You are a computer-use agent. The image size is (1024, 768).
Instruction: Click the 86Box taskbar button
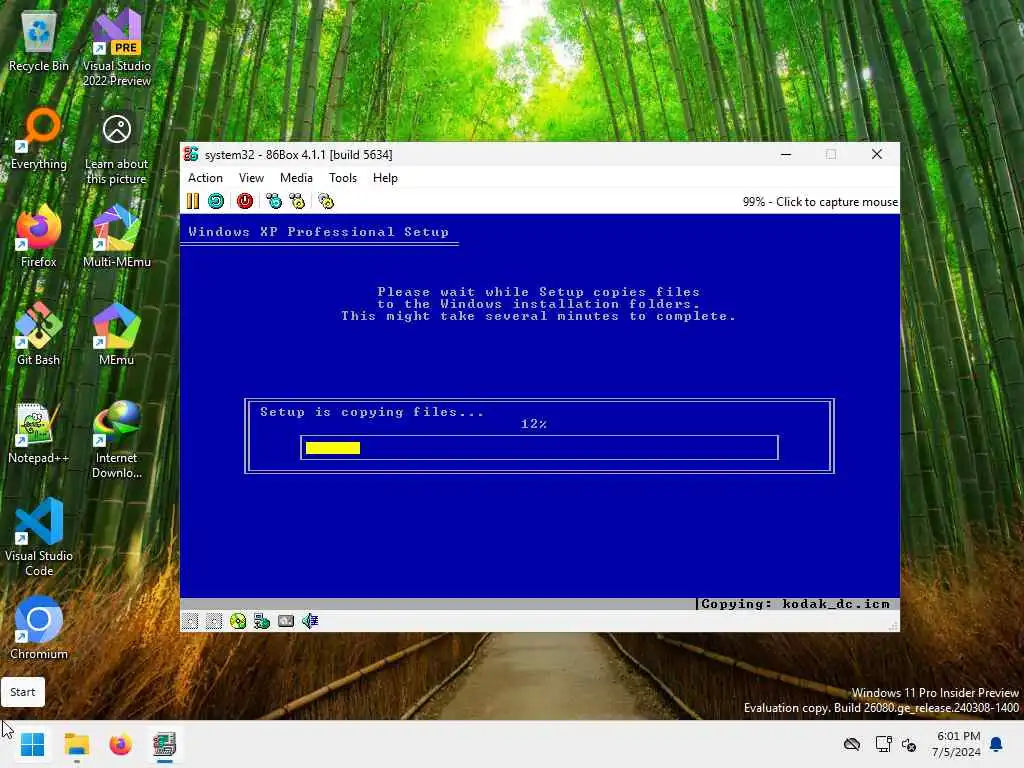[165, 744]
